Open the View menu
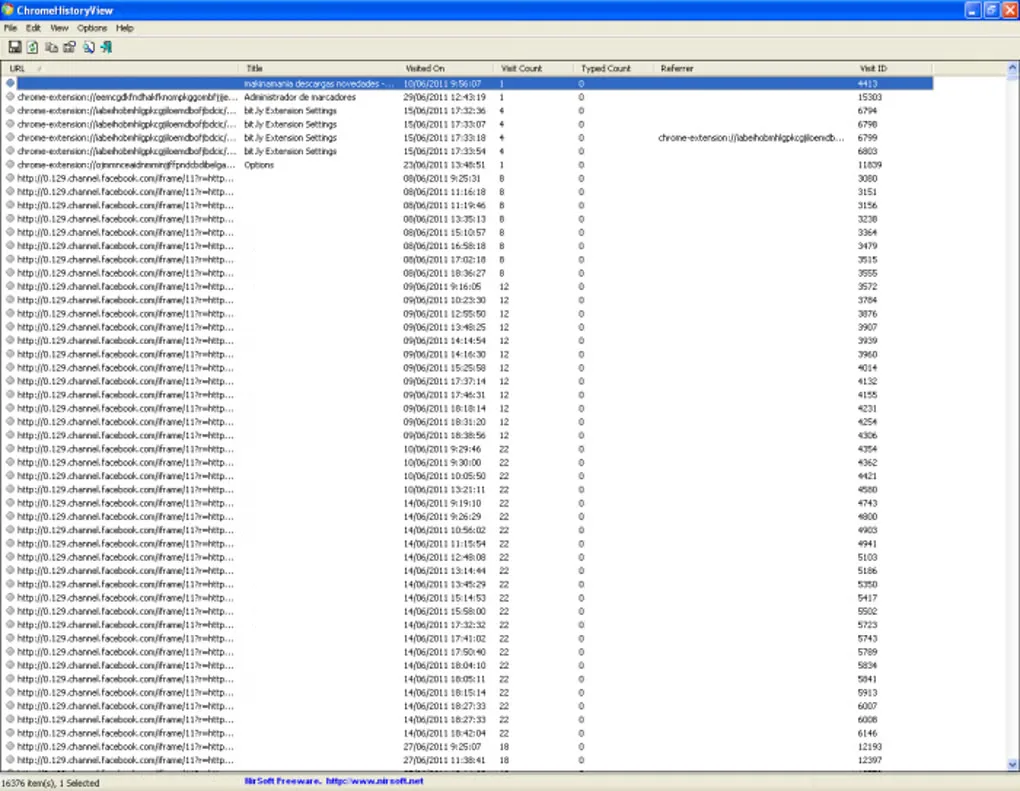This screenshot has width=1020, height=791. (x=59, y=28)
